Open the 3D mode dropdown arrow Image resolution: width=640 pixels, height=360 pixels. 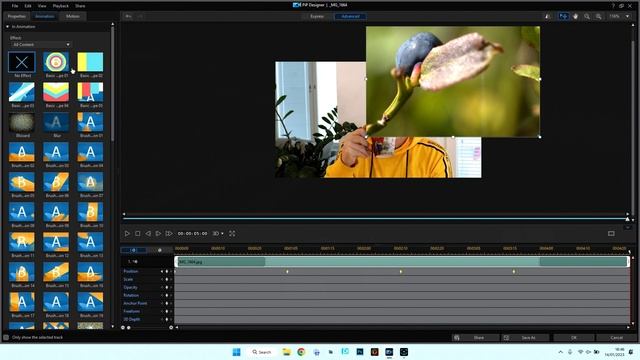222,233
